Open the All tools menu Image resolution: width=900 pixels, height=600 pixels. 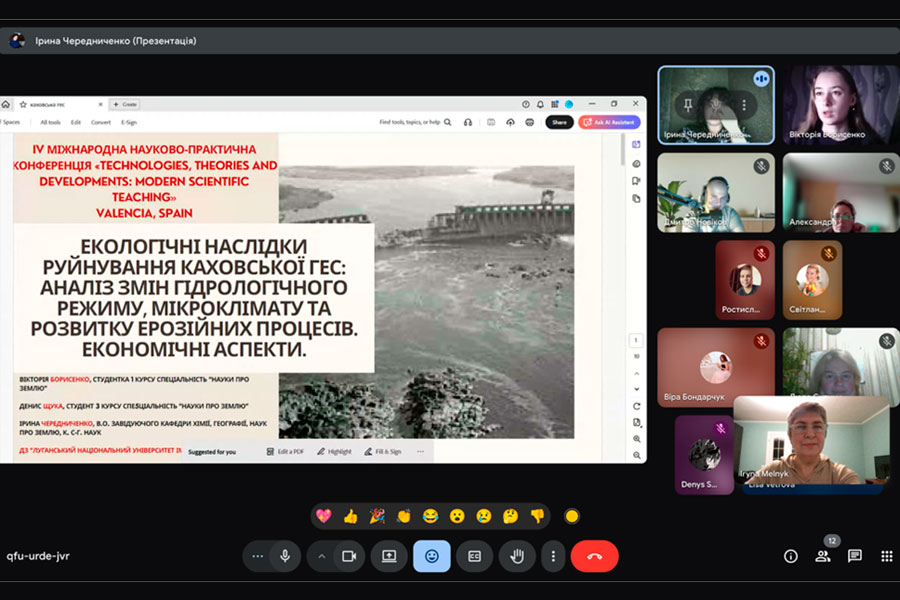click(x=51, y=122)
